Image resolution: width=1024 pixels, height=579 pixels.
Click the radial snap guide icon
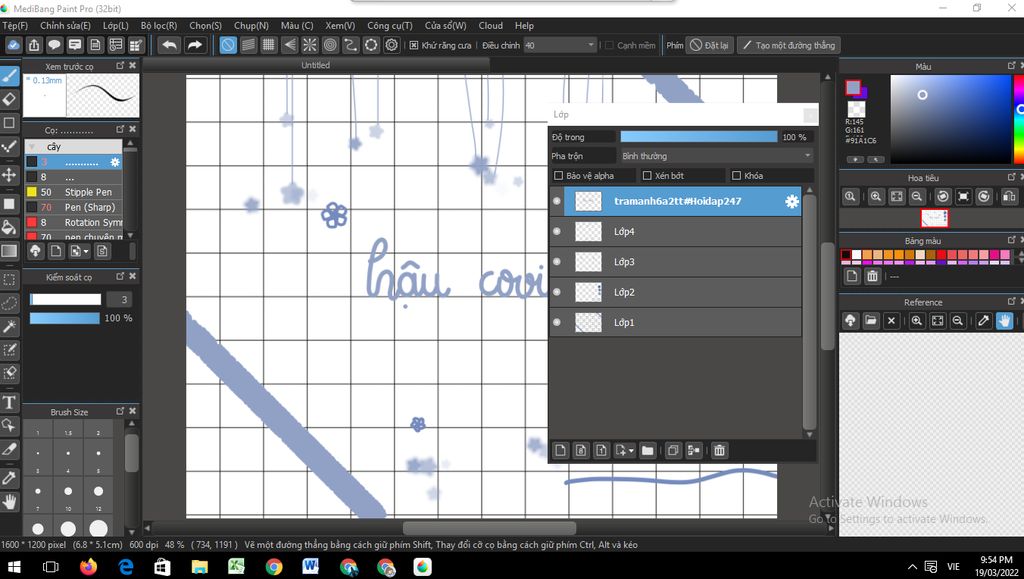coord(309,45)
